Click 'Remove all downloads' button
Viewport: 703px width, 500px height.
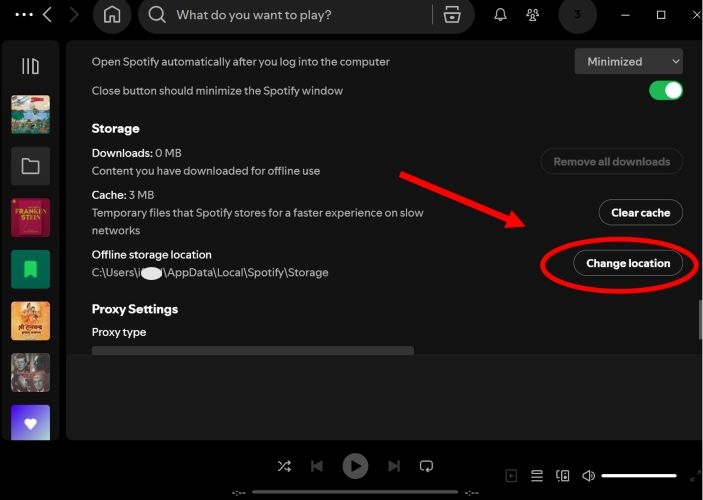(612, 161)
